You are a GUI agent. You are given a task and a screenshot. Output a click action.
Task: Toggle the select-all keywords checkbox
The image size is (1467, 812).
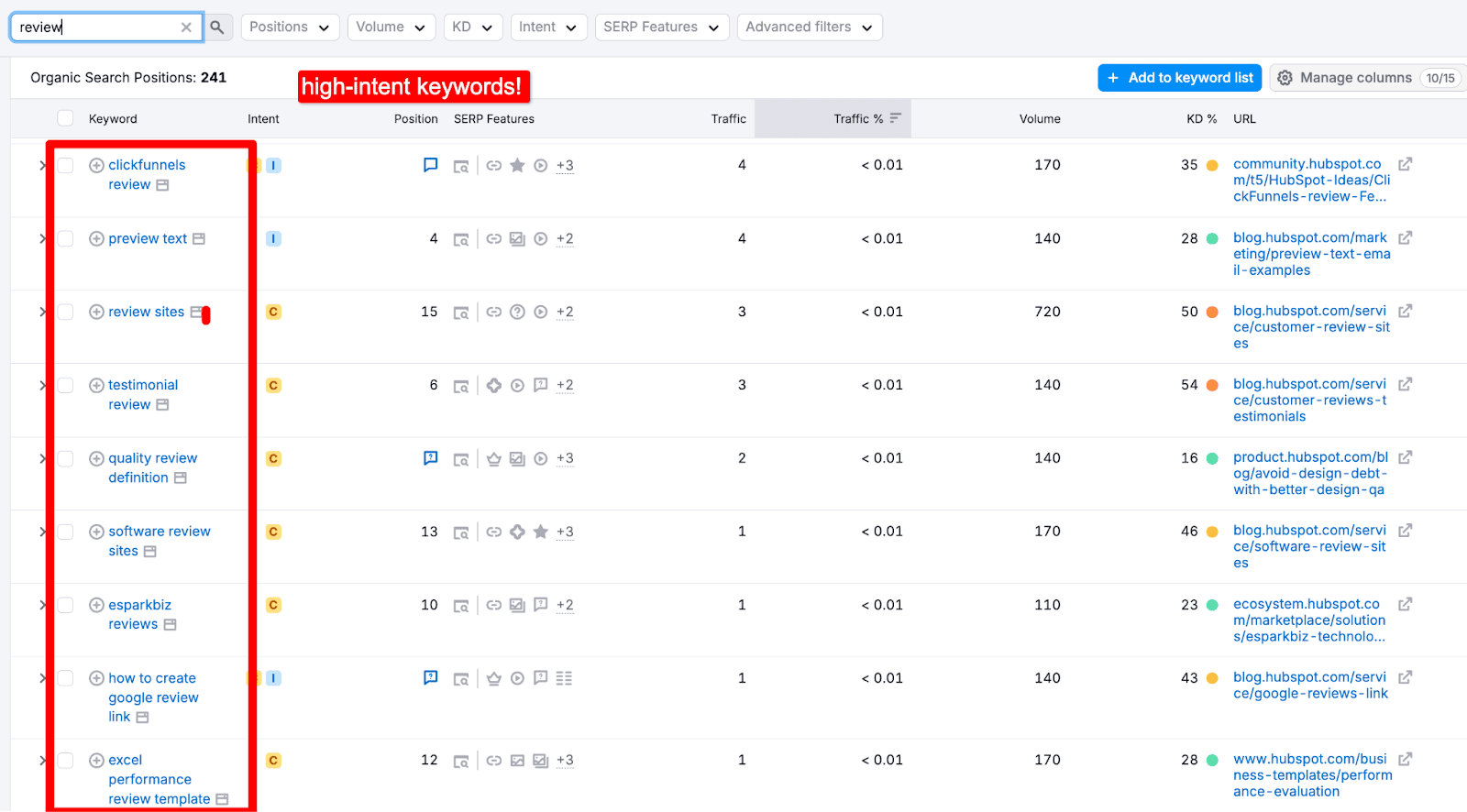[65, 118]
